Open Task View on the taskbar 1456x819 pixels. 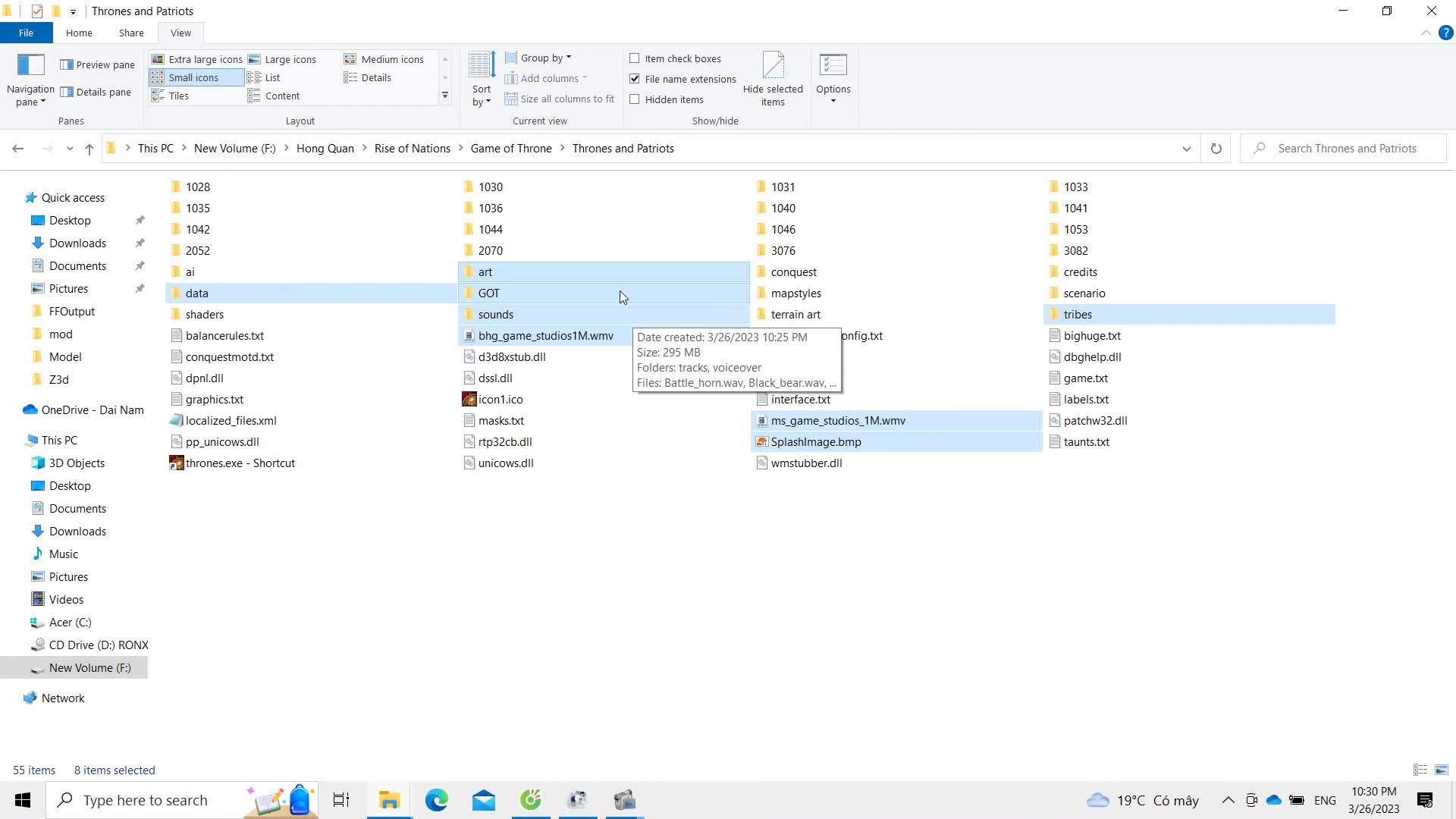(341, 800)
